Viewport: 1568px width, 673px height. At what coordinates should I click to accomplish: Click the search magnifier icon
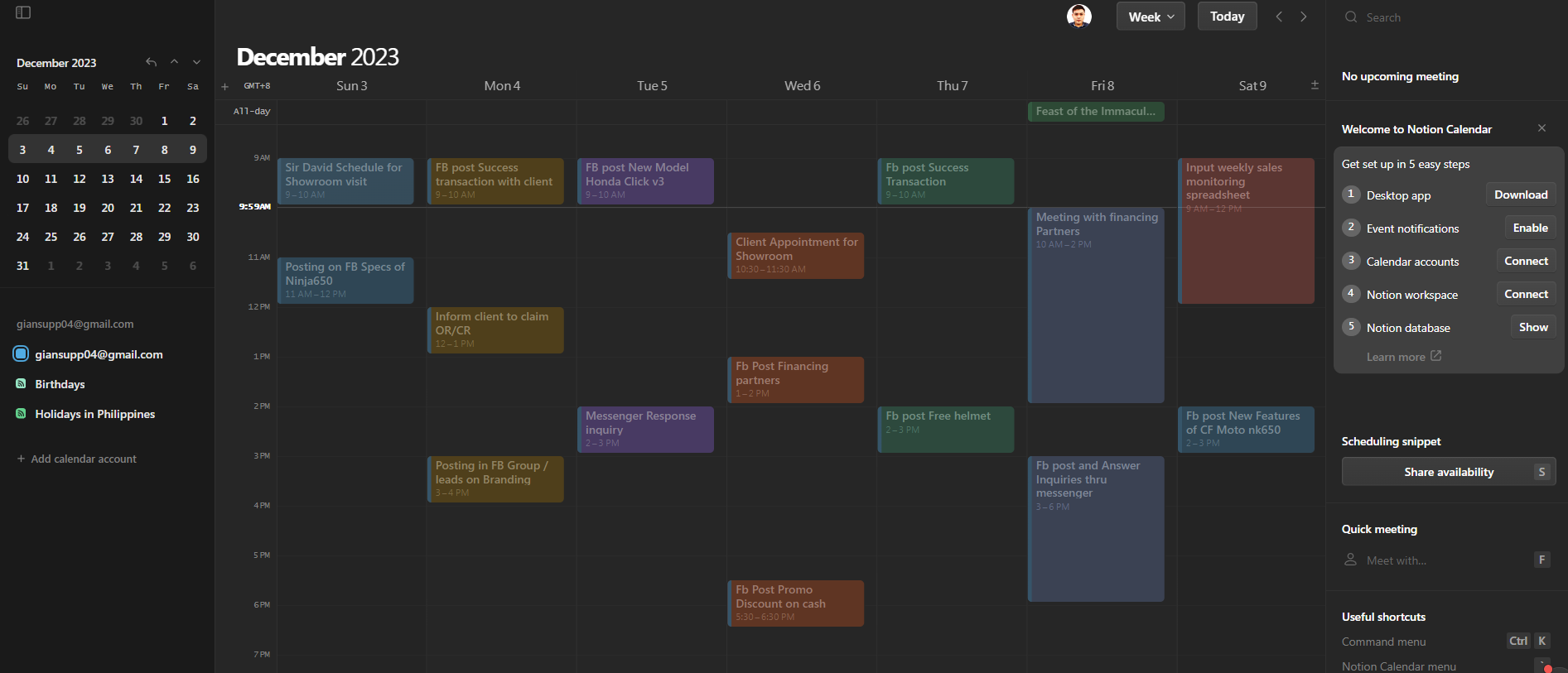1351,17
